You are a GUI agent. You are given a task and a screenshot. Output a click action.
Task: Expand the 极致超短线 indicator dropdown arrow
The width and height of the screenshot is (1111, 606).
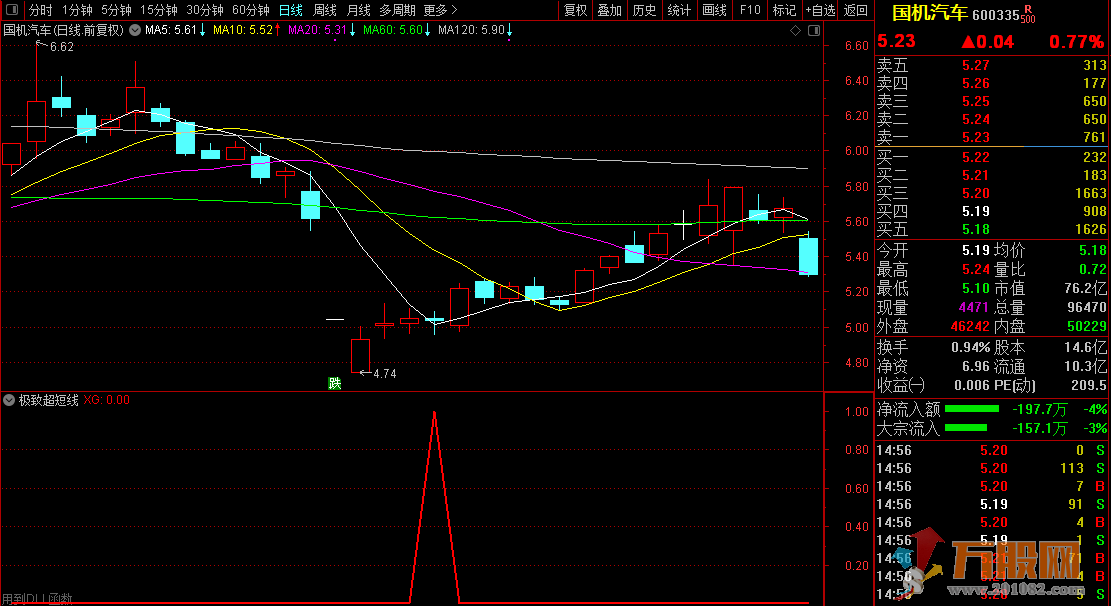click(x=9, y=400)
